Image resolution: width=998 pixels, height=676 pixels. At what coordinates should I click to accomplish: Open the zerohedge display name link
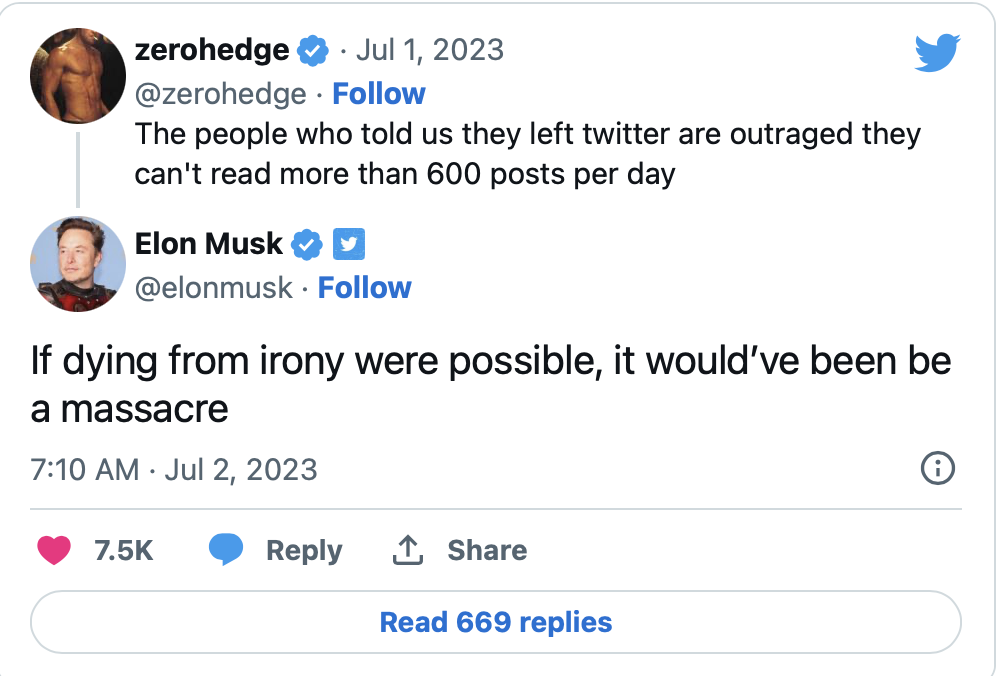(x=212, y=50)
